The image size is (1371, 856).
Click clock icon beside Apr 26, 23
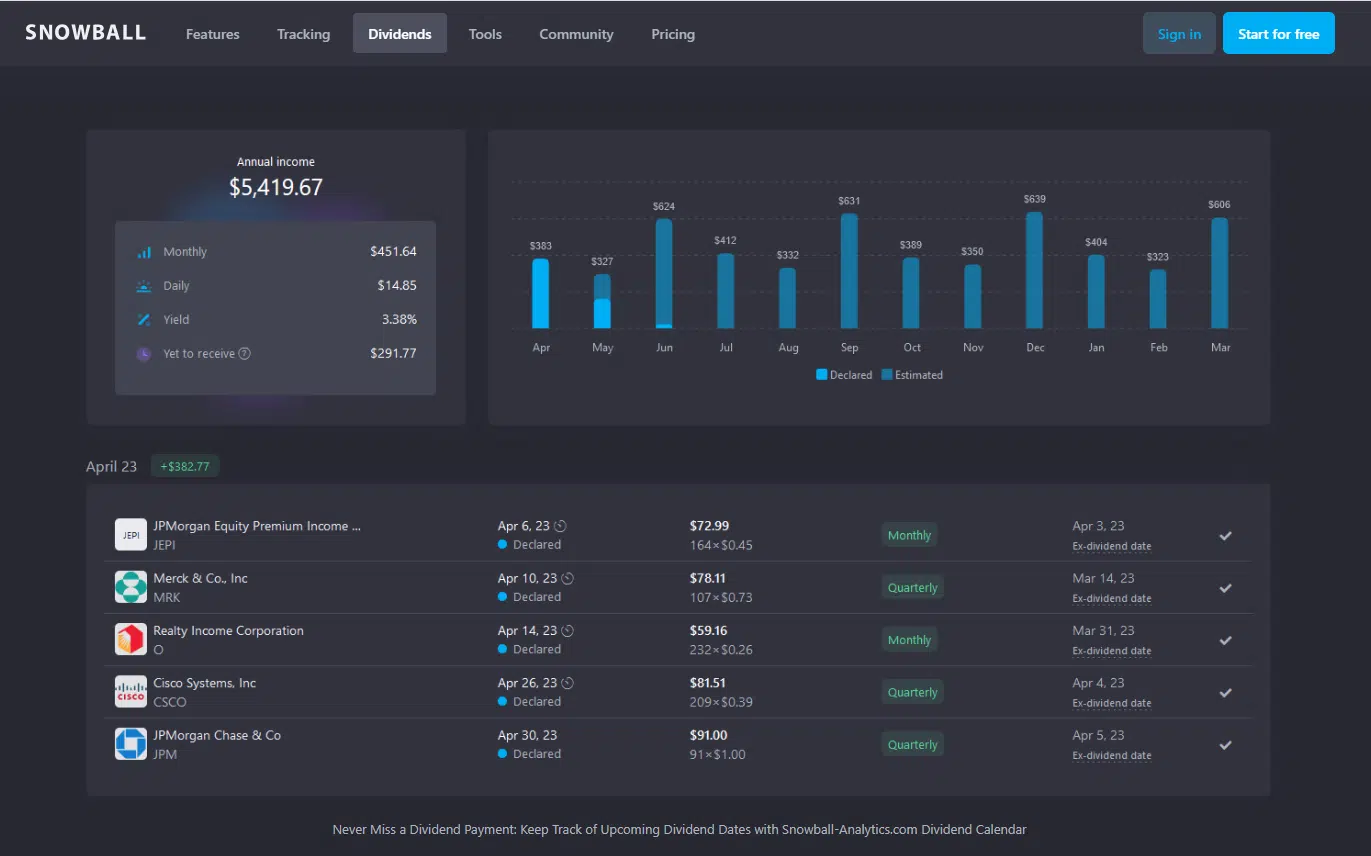pos(568,683)
